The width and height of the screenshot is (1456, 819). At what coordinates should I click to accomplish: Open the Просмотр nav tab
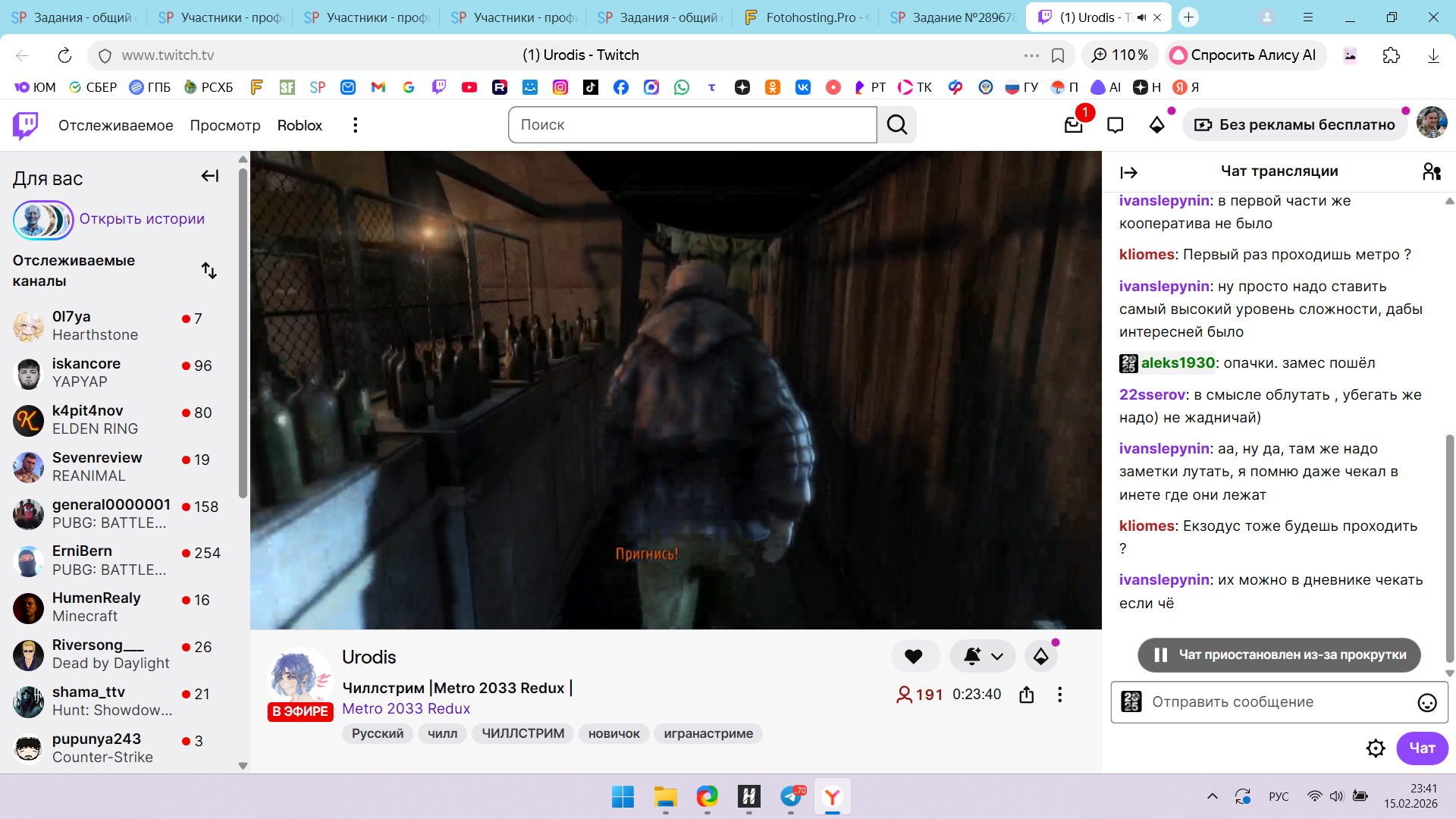(224, 125)
